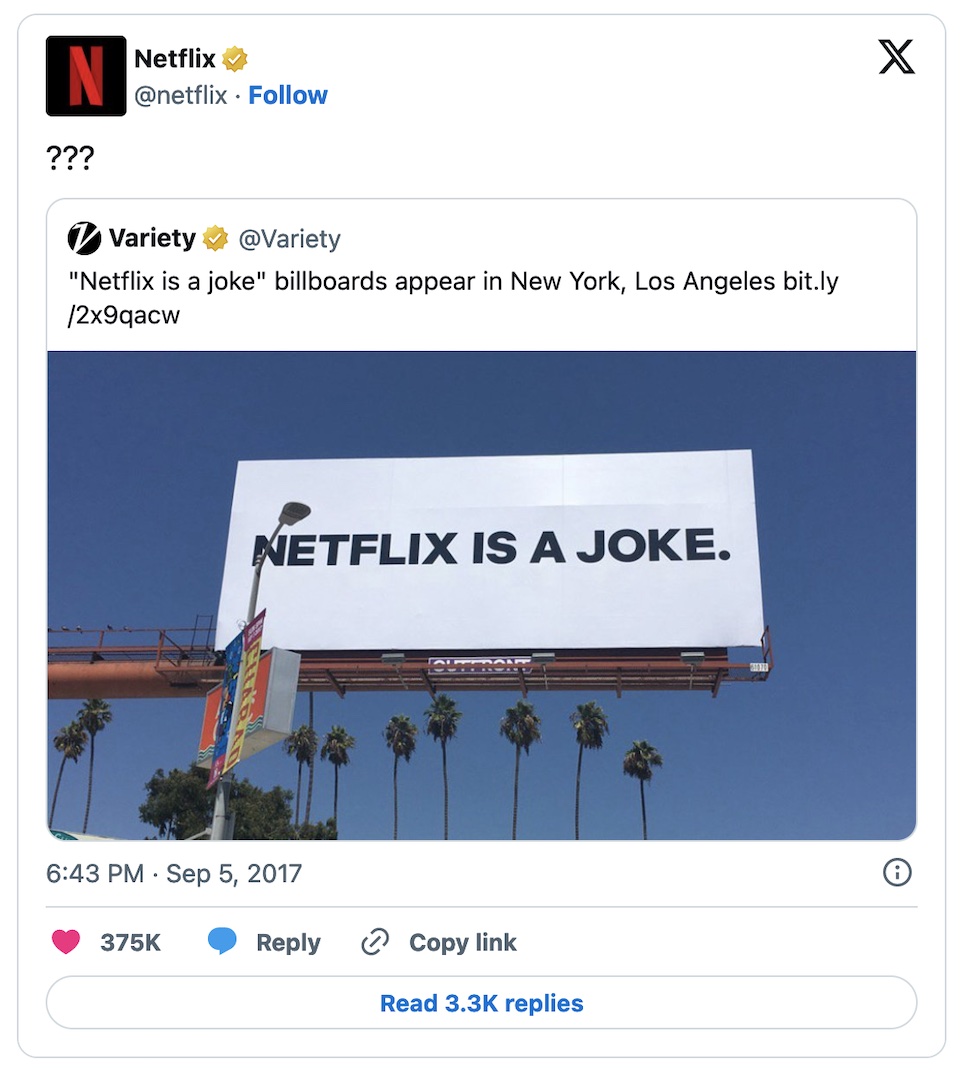Viewport: 960px width, 1070px height.
Task: Click the chain link copy icon
Action: (374, 942)
